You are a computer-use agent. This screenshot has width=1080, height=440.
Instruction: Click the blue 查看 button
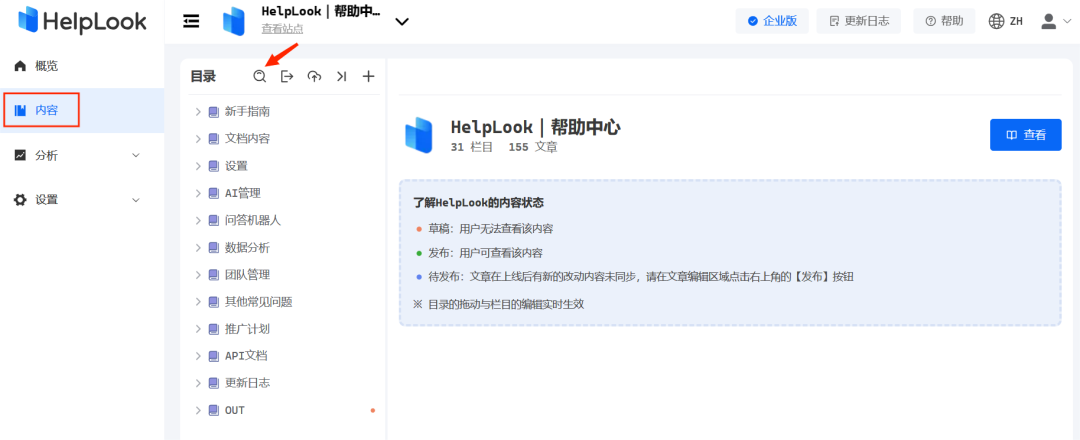1026,135
